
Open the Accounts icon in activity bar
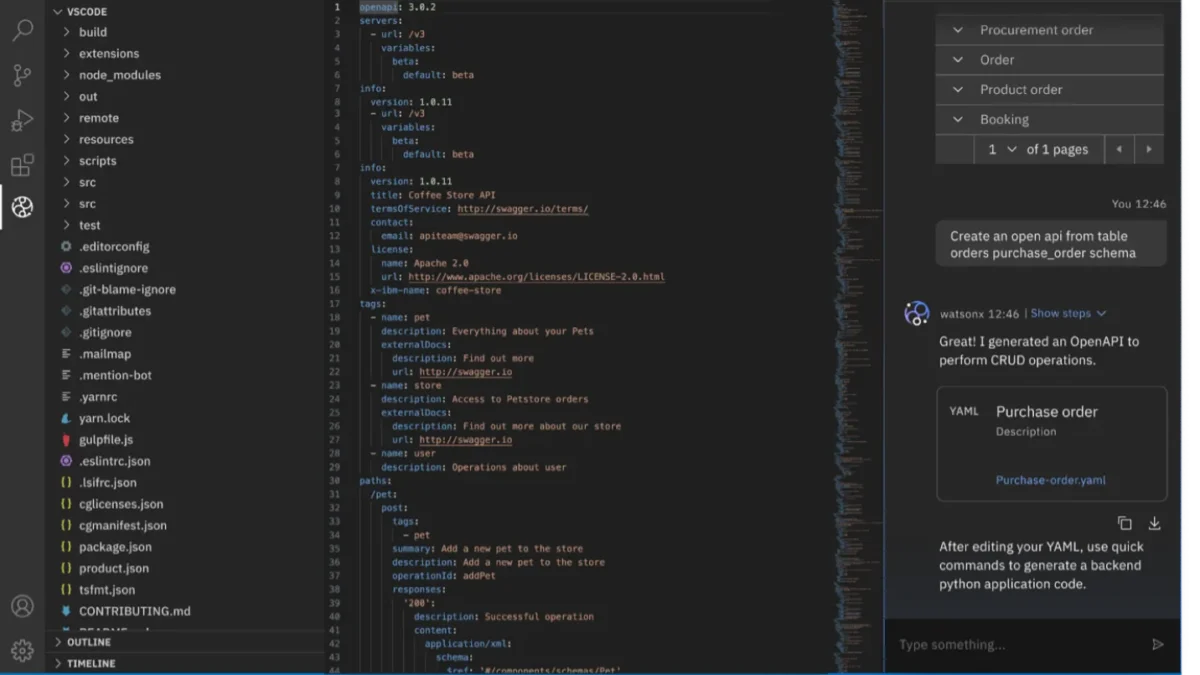(22, 606)
